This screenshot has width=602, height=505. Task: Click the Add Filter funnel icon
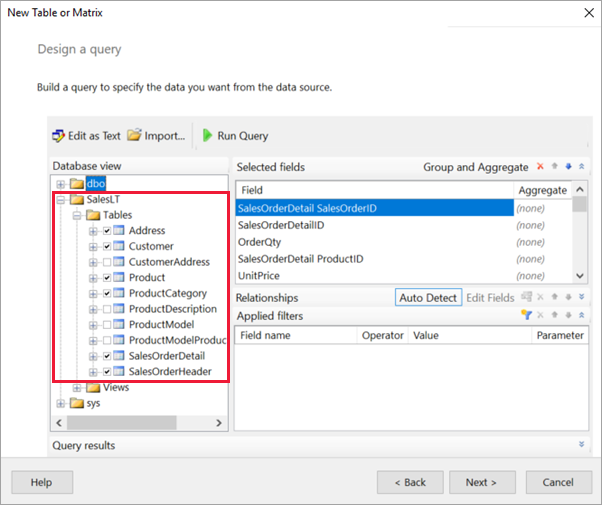pos(525,315)
